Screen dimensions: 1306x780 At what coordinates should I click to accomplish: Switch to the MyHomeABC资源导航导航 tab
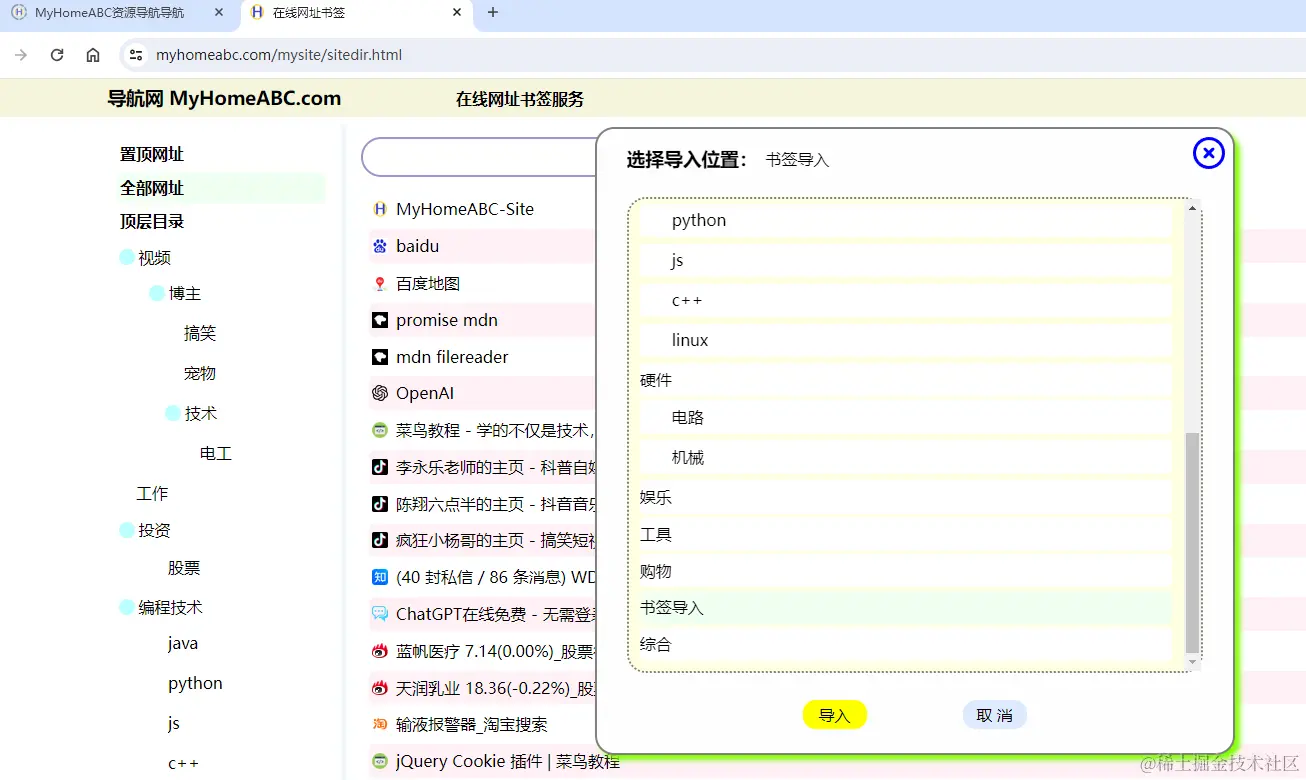[x=110, y=13]
